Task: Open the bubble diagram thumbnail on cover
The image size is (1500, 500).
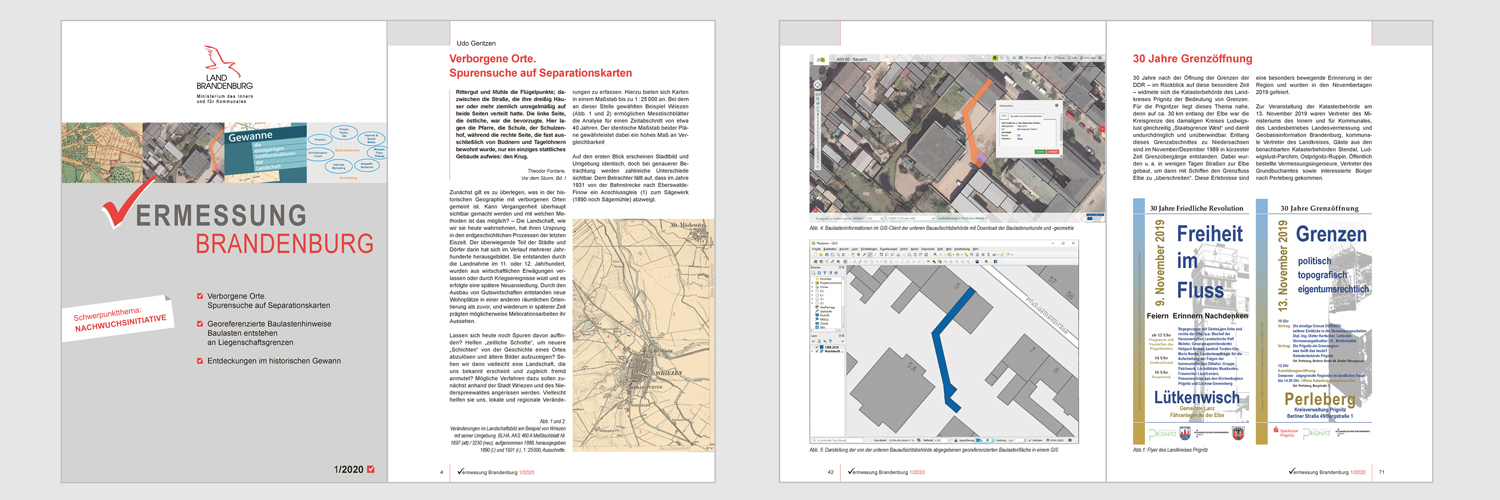Action: 348,152
